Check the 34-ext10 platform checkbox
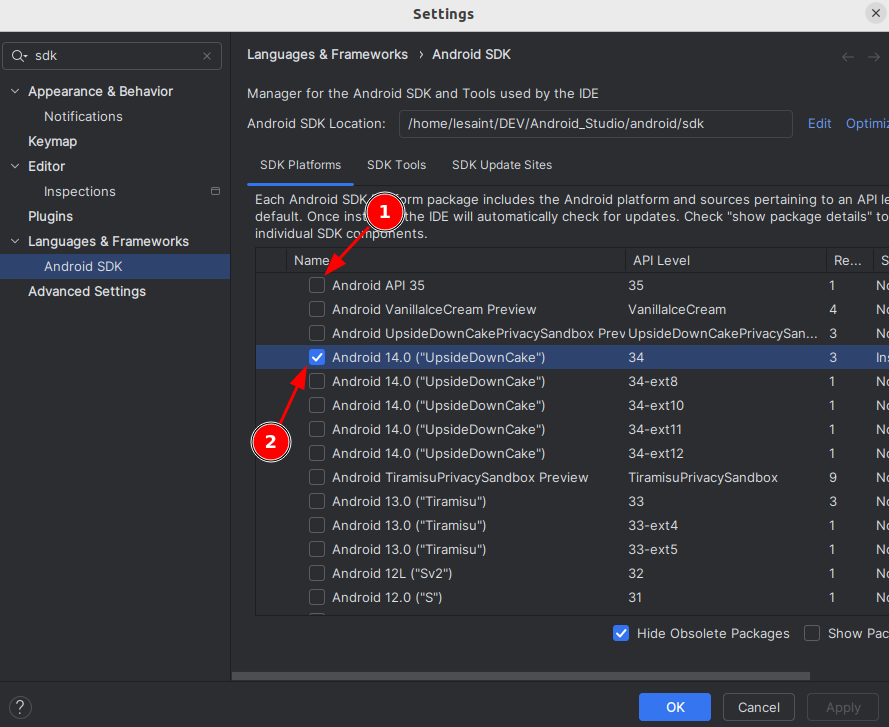Image resolution: width=889 pixels, height=727 pixels. [x=317, y=405]
